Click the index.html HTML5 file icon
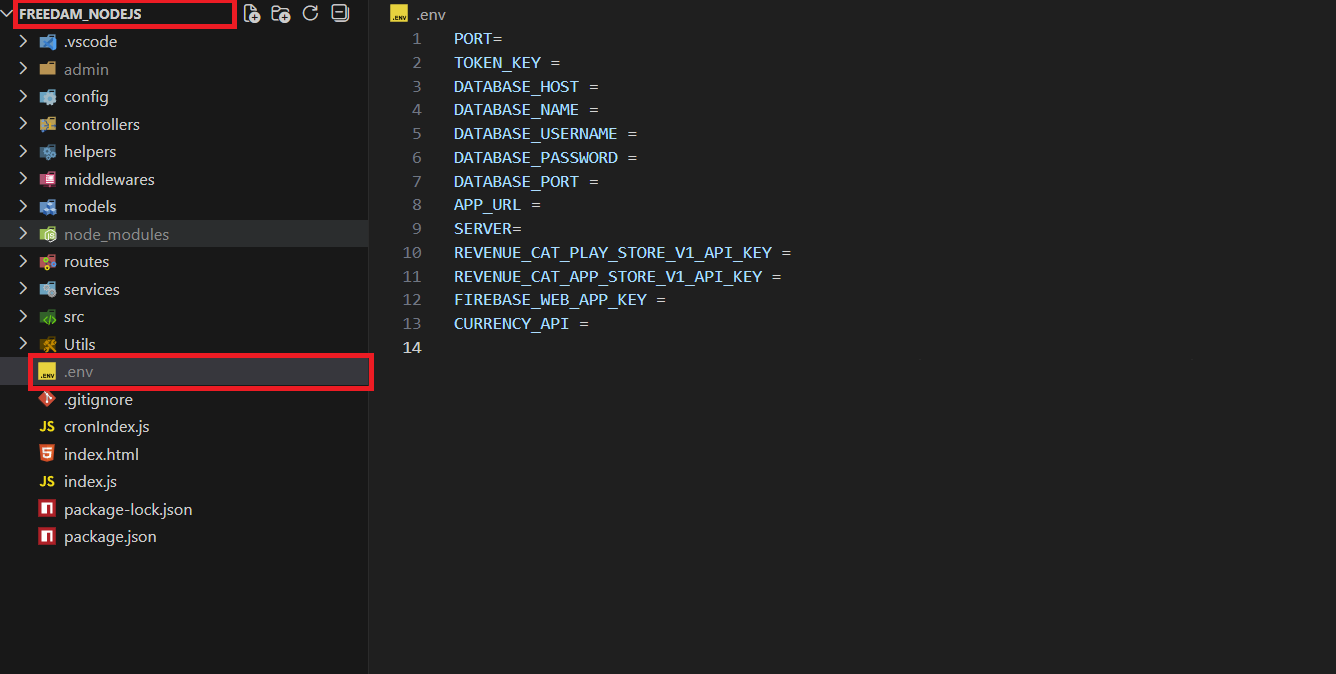The height and width of the screenshot is (674, 1336). 47,454
